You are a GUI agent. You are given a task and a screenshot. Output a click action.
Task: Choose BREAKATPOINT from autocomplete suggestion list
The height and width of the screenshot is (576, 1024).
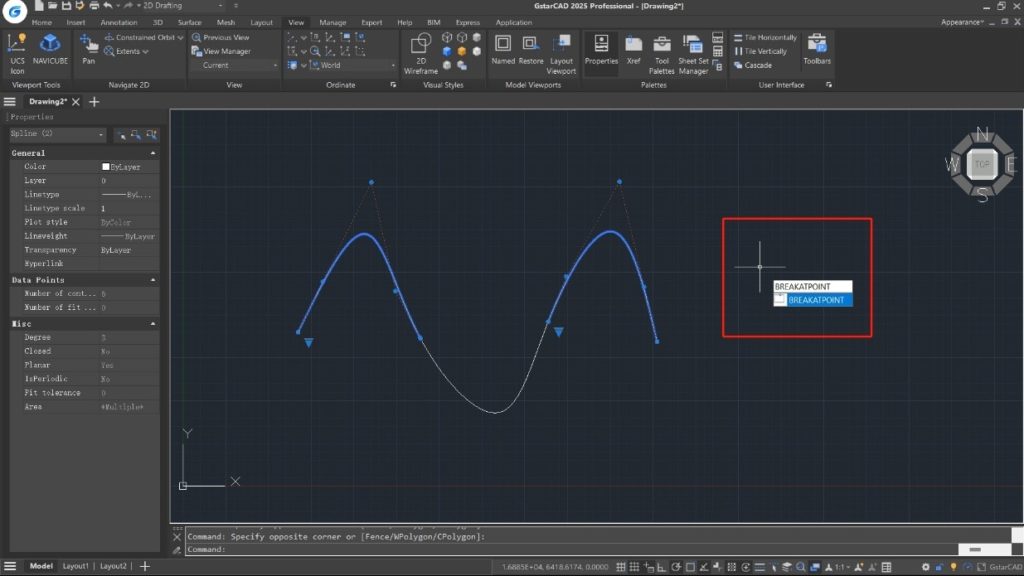pos(817,300)
